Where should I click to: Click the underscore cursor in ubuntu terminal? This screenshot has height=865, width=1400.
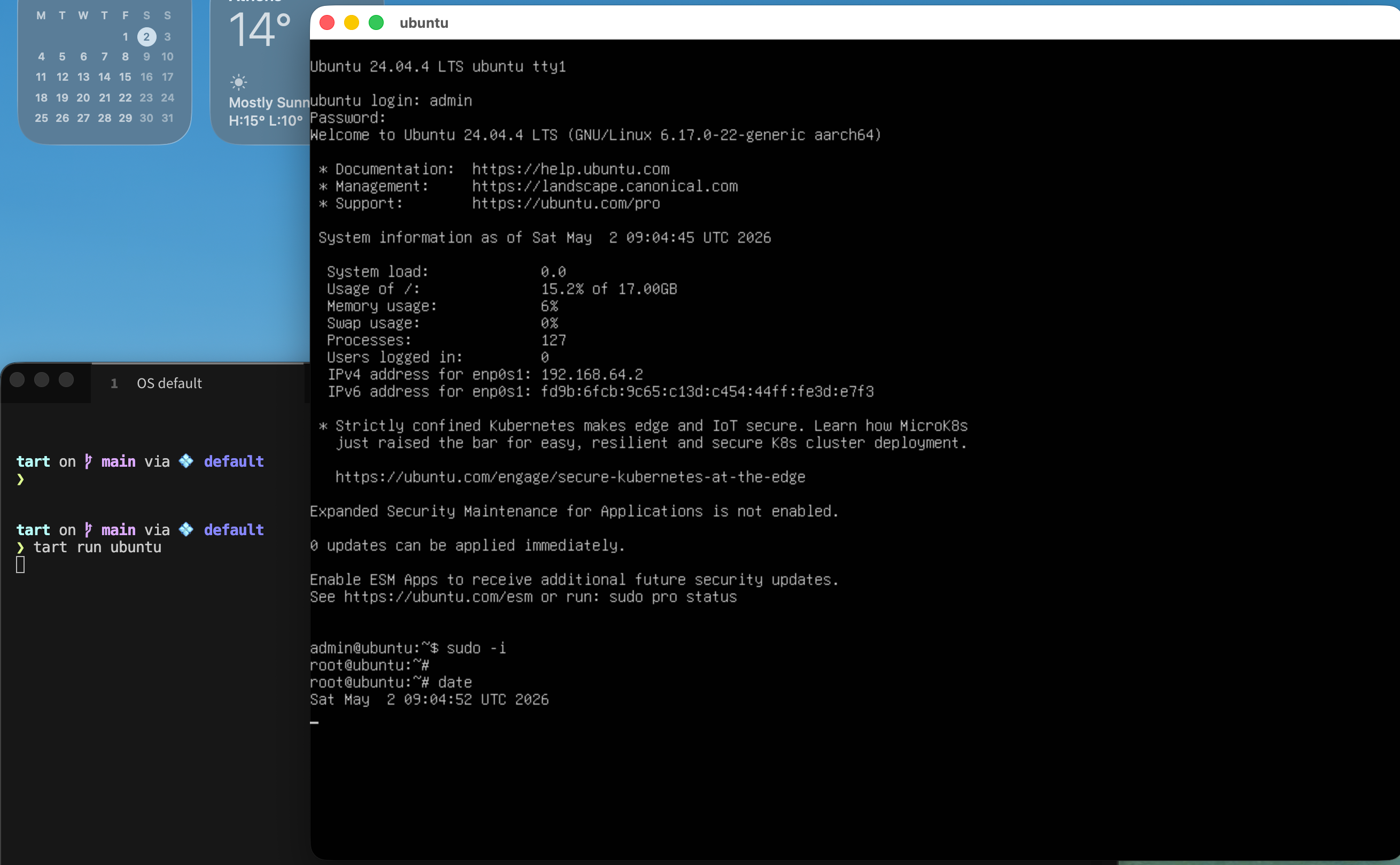click(314, 723)
